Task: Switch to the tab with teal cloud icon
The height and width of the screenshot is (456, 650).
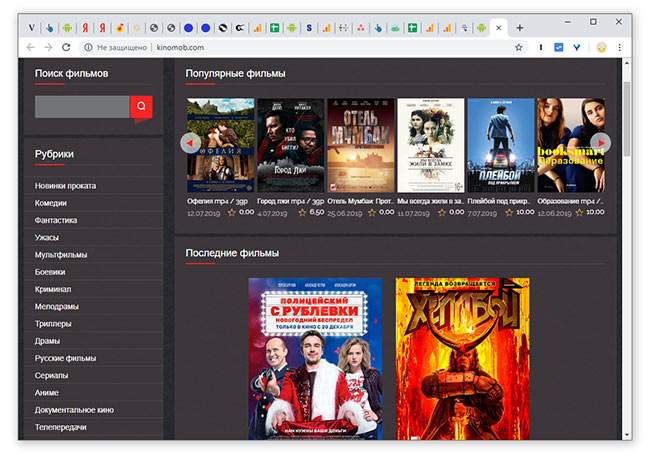Action: point(395,28)
